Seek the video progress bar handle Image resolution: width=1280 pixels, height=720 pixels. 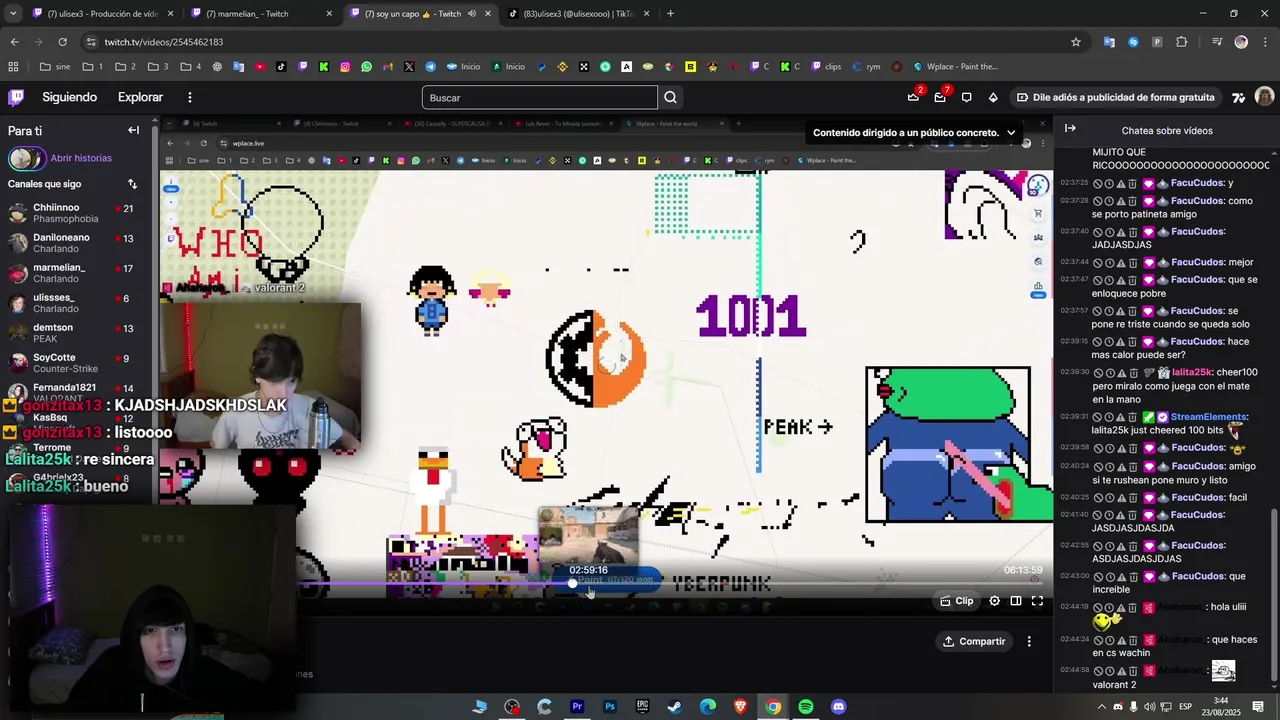click(x=573, y=583)
